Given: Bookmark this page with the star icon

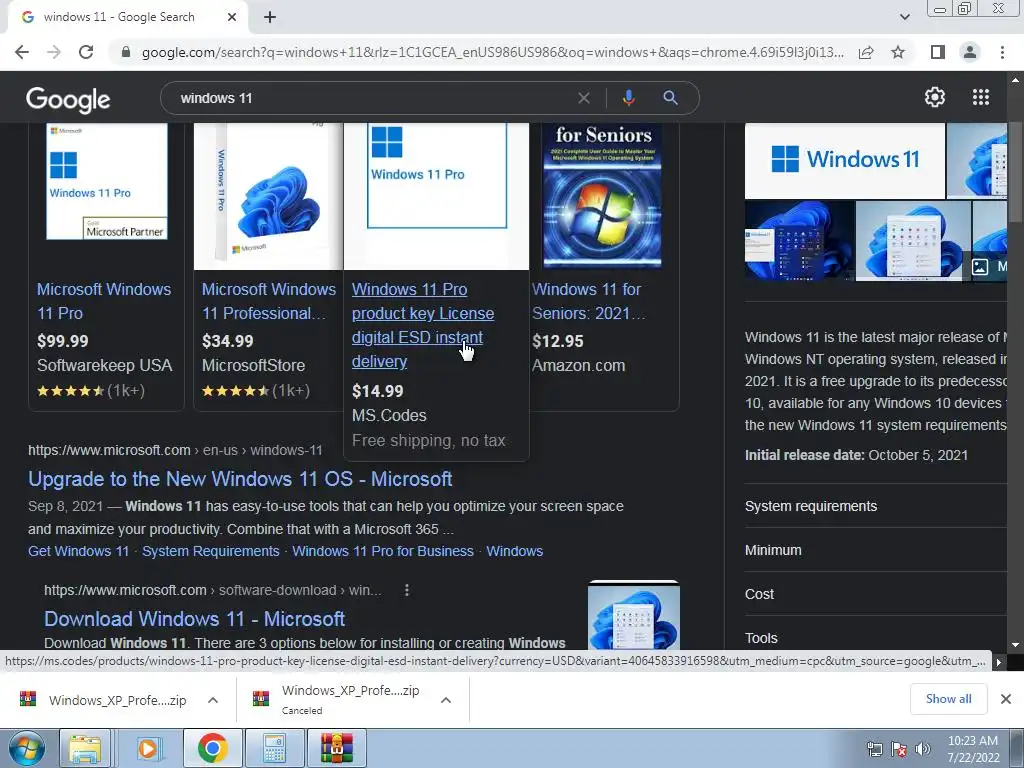Looking at the screenshot, I should coord(898,52).
